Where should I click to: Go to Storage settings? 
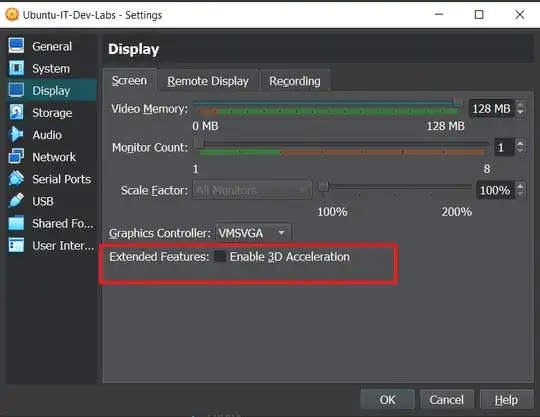pos(51,113)
